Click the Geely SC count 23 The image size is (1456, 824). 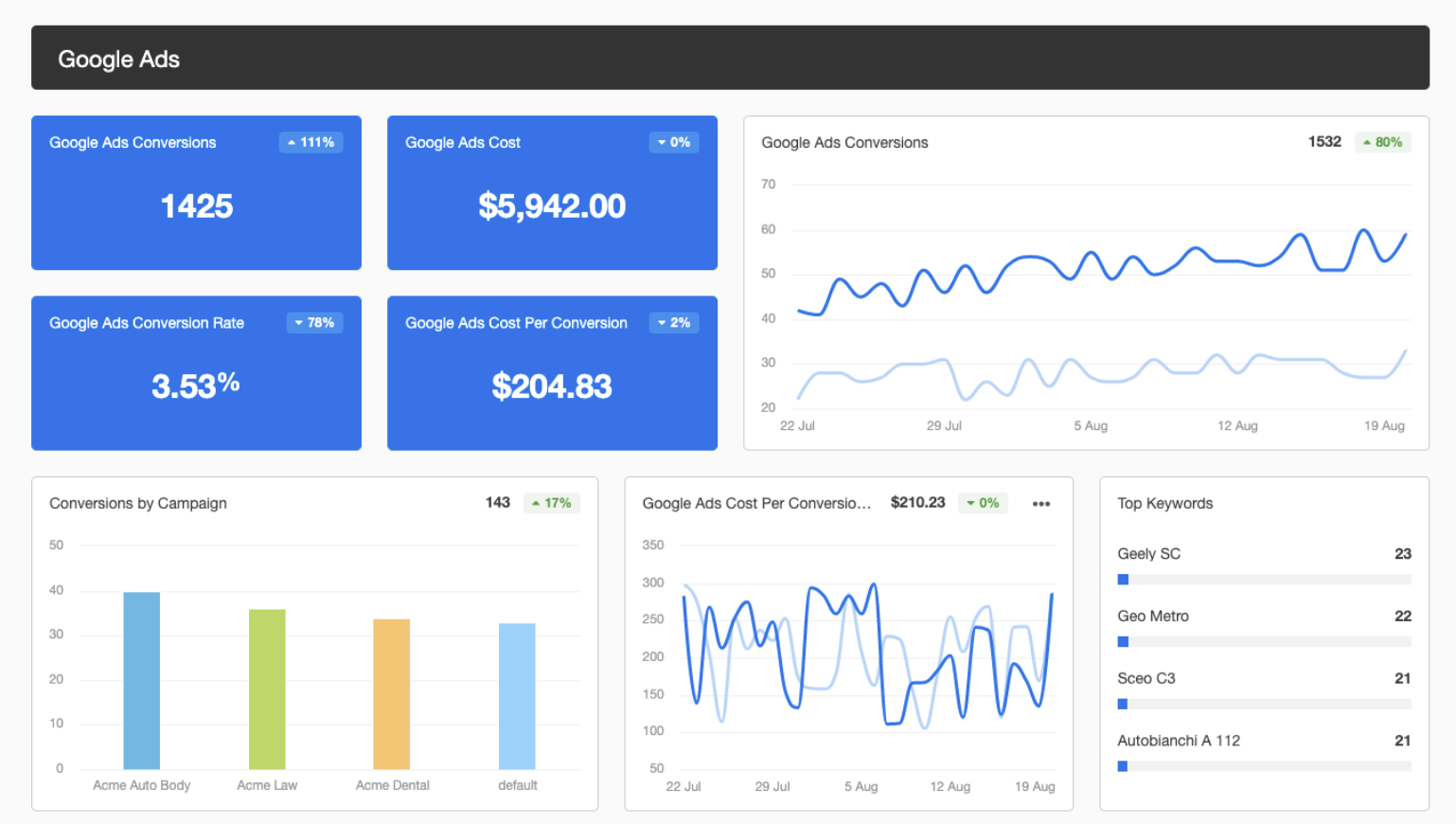pyautogui.click(x=1403, y=554)
